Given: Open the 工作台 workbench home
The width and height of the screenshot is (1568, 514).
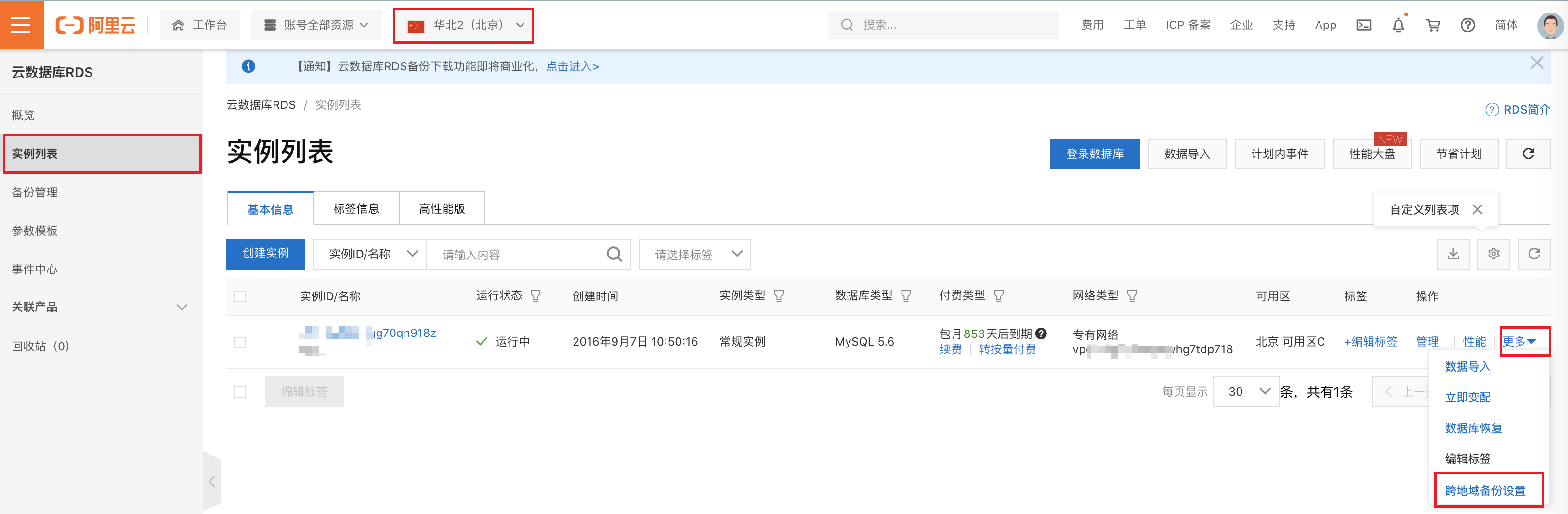Looking at the screenshot, I should pyautogui.click(x=200, y=25).
